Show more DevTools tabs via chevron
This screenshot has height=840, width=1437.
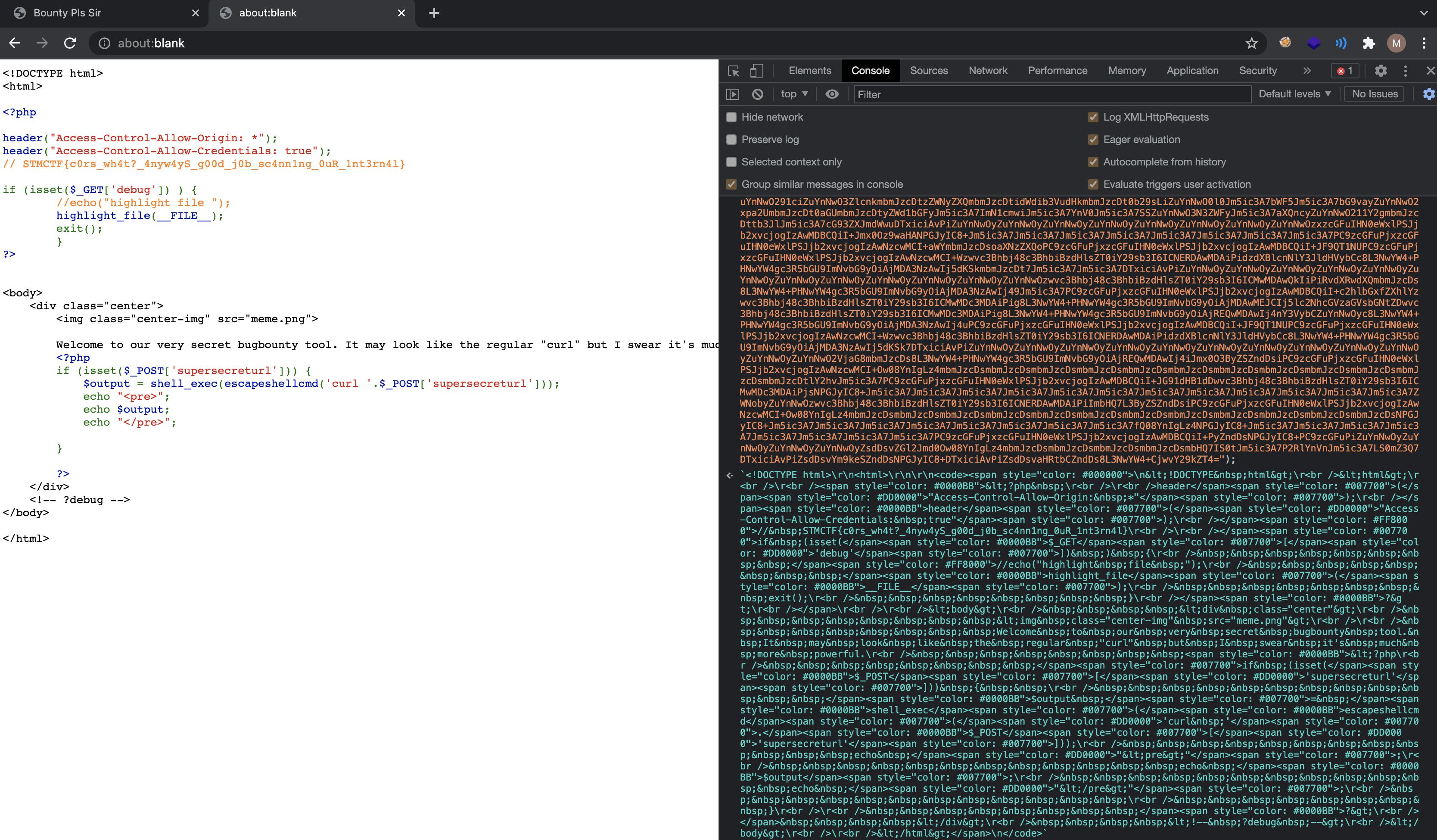point(1307,71)
